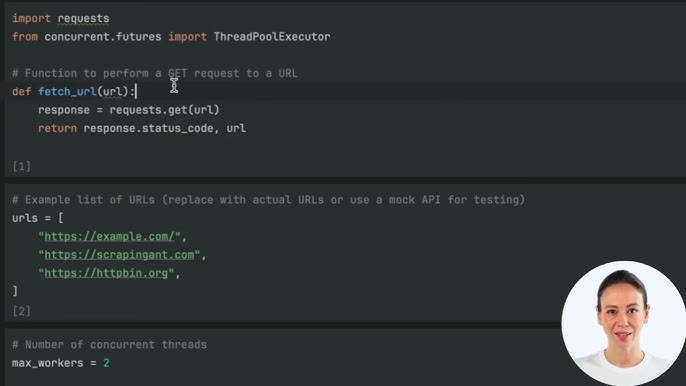Open the https://scrapingant.com link
This screenshot has width=686, height=386.
coord(119,255)
